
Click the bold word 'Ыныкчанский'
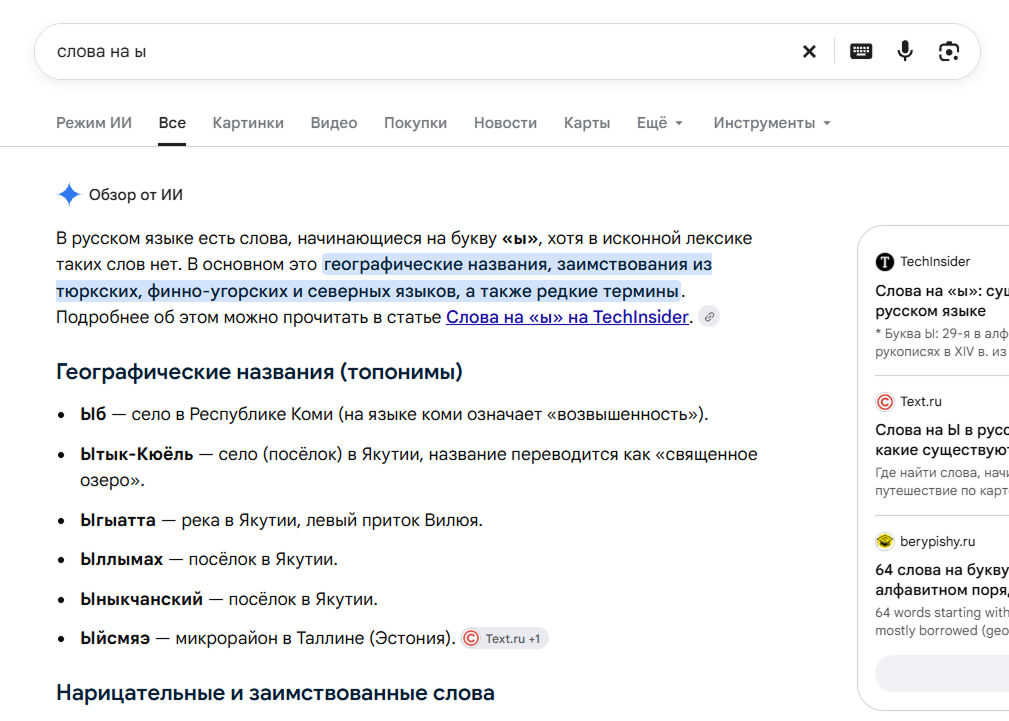[142, 599]
